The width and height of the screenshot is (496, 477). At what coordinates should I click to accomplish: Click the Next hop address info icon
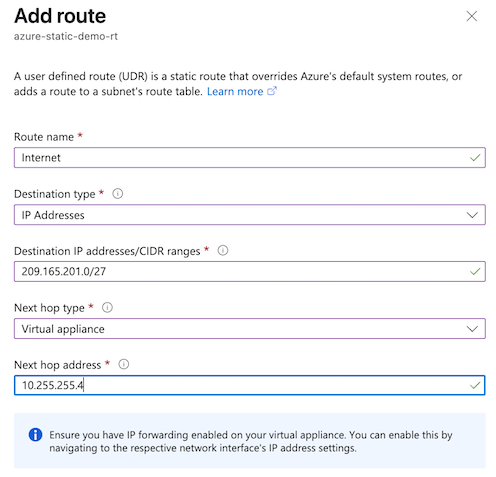pos(124,364)
